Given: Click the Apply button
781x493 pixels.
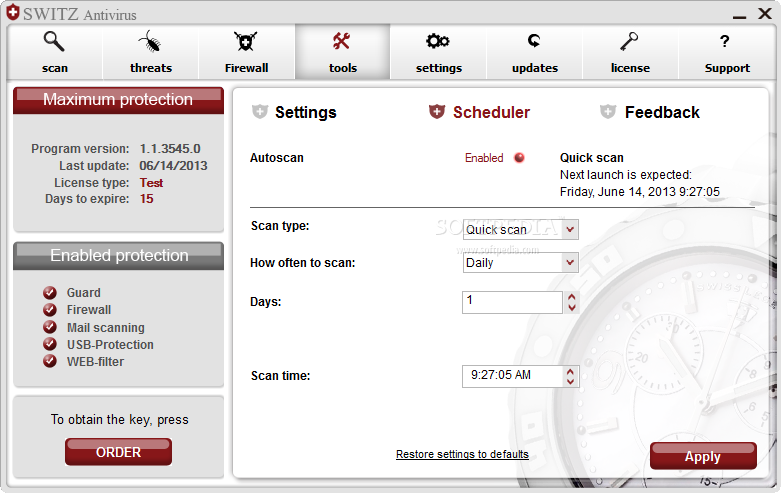Looking at the screenshot, I should (x=703, y=456).
